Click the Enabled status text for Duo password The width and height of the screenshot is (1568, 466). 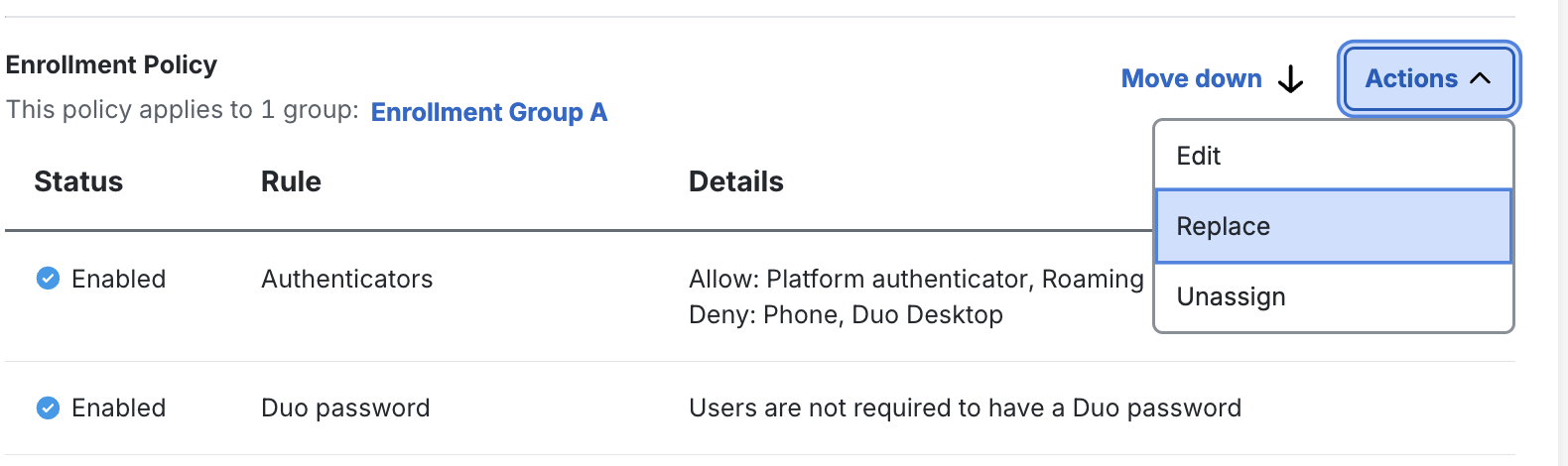[118, 408]
